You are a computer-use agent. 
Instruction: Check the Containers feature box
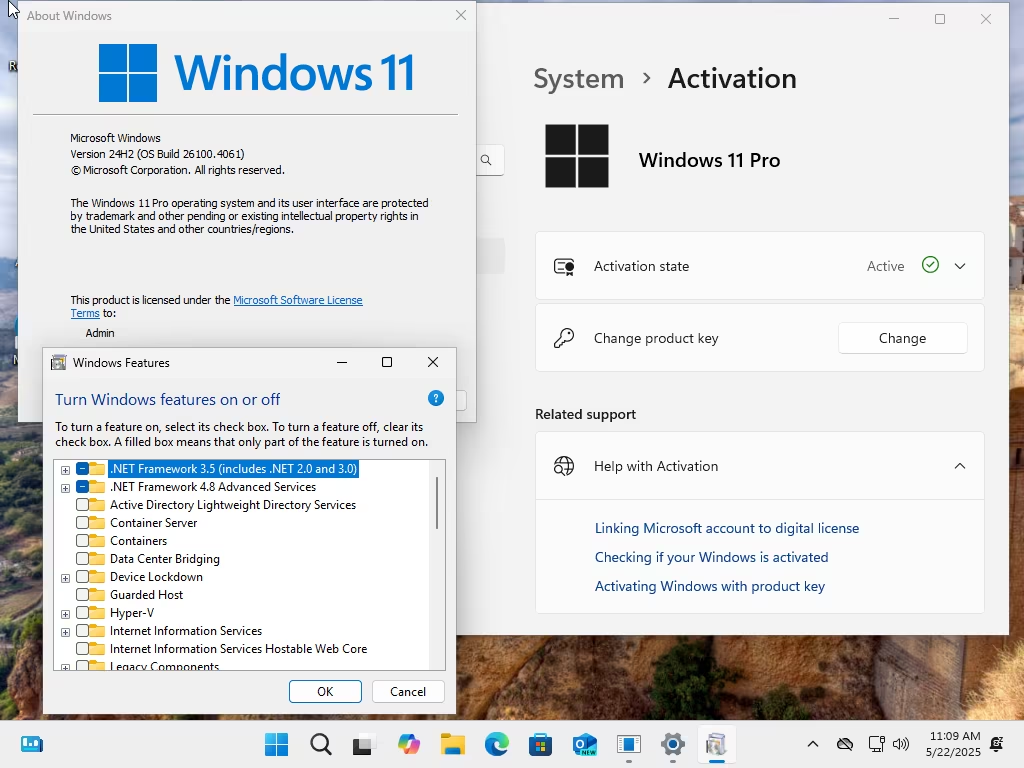(x=82, y=541)
